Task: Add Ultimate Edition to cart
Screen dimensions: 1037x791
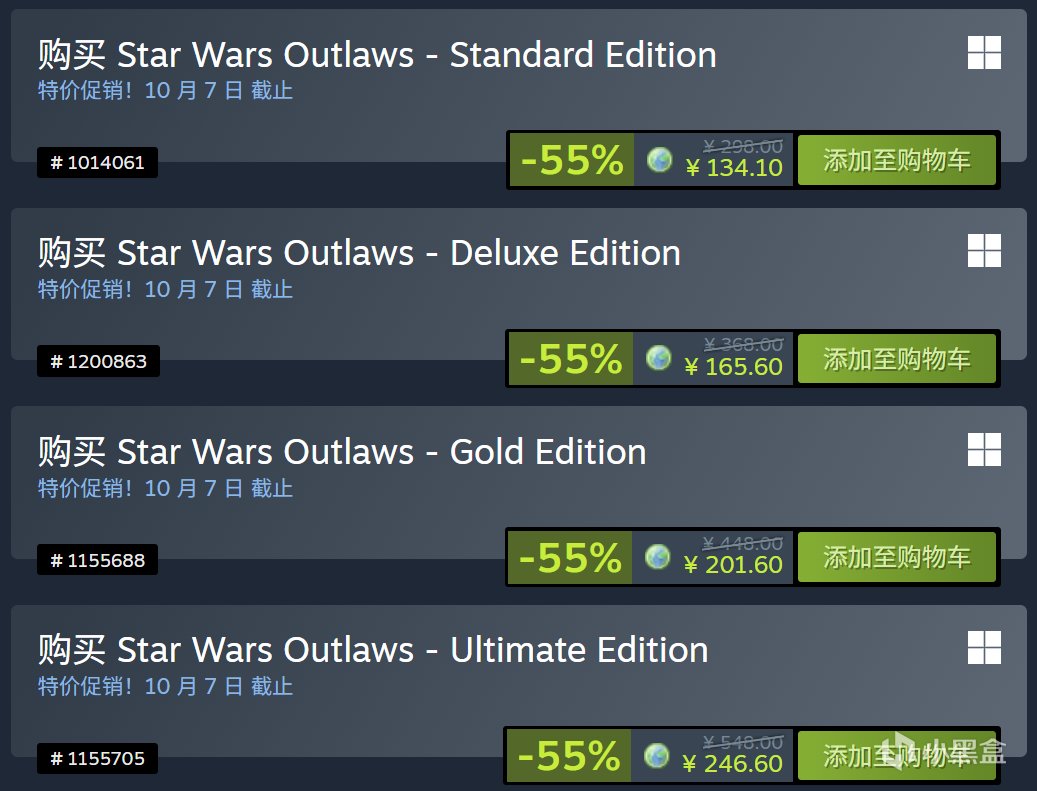Action: [897, 756]
